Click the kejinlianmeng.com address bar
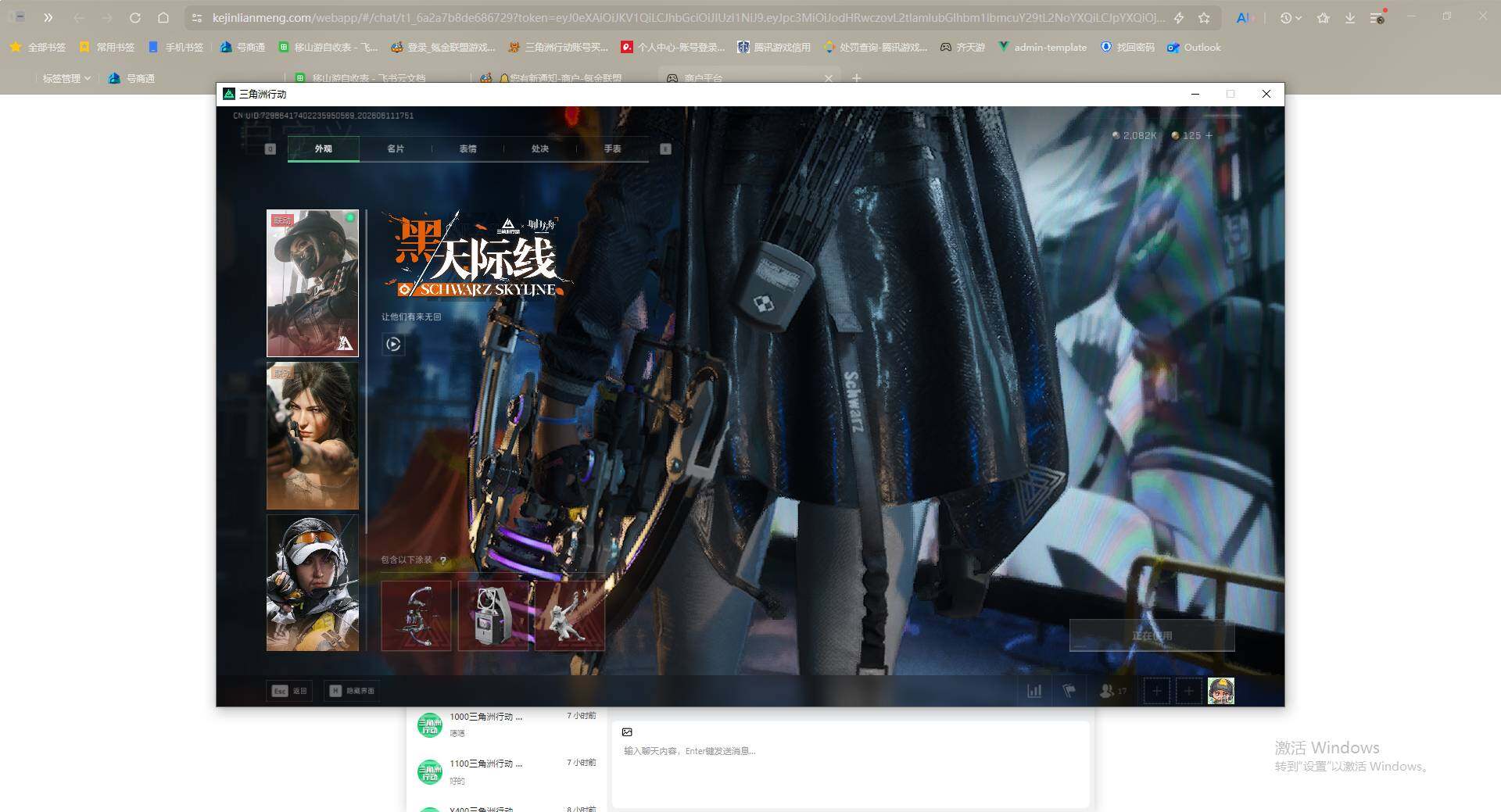The width and height of the screenshot is (1501, 812). pyautogui.click(x=688, y=17)
